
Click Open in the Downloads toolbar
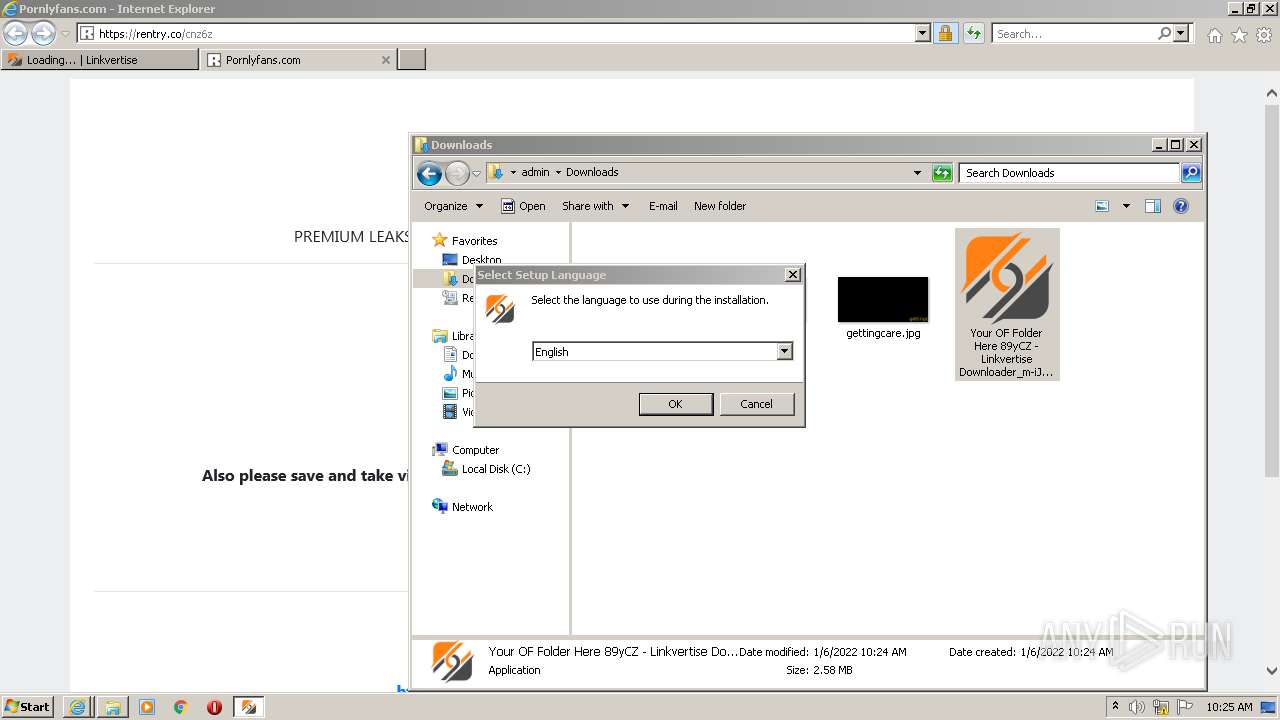click(x=523, y=206)
